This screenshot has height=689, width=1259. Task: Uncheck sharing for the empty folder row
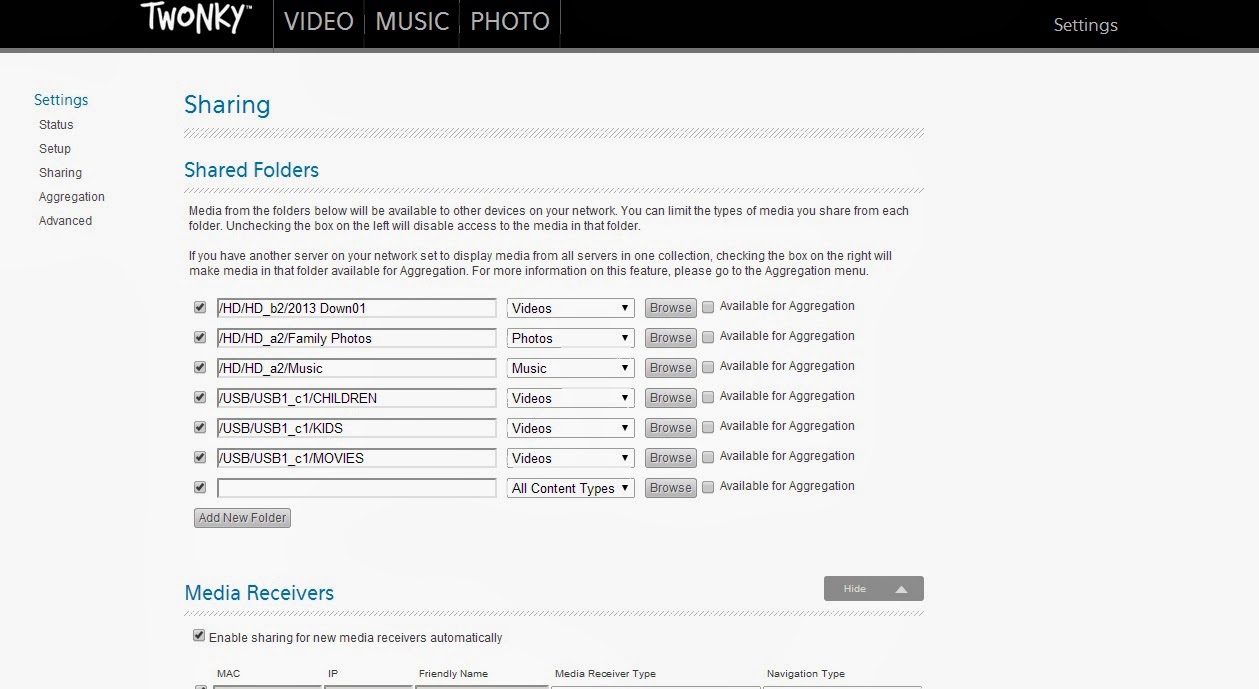click(200, 487)
